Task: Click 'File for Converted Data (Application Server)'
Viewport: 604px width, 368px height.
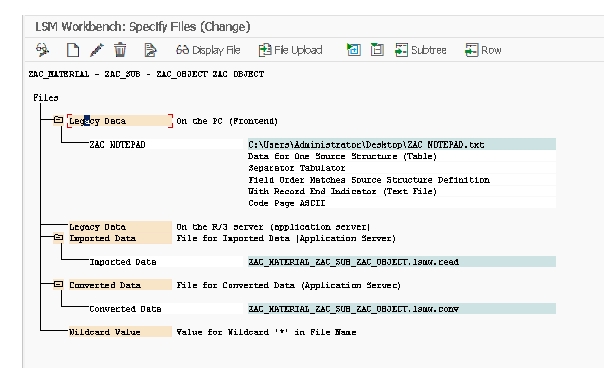Action: click(x=289, y=286)
